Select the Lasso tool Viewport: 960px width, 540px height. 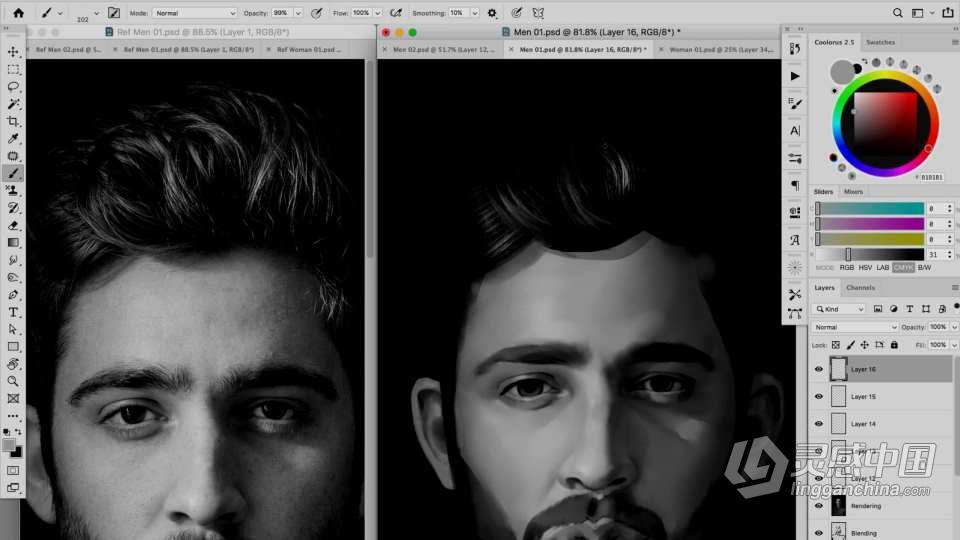tap(13, 86)
